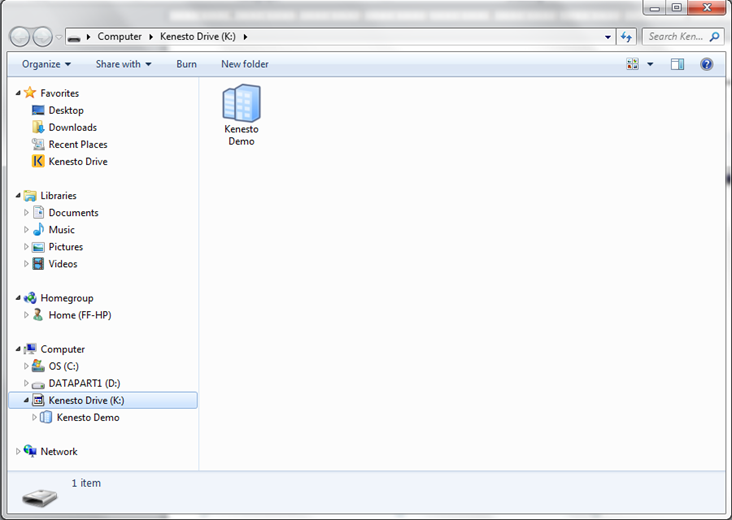
Task: Click the Music note icon
Action: 38,229
